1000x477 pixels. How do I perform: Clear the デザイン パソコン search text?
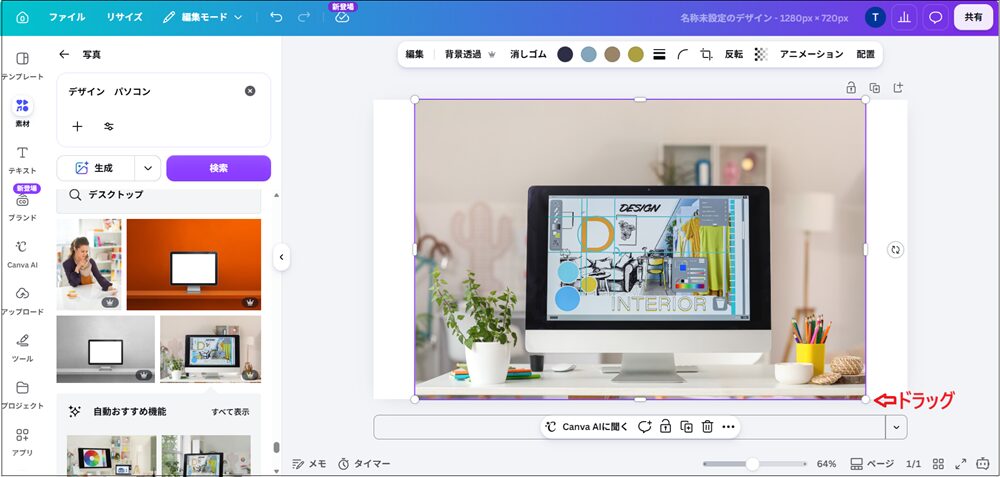click(250, 91)
